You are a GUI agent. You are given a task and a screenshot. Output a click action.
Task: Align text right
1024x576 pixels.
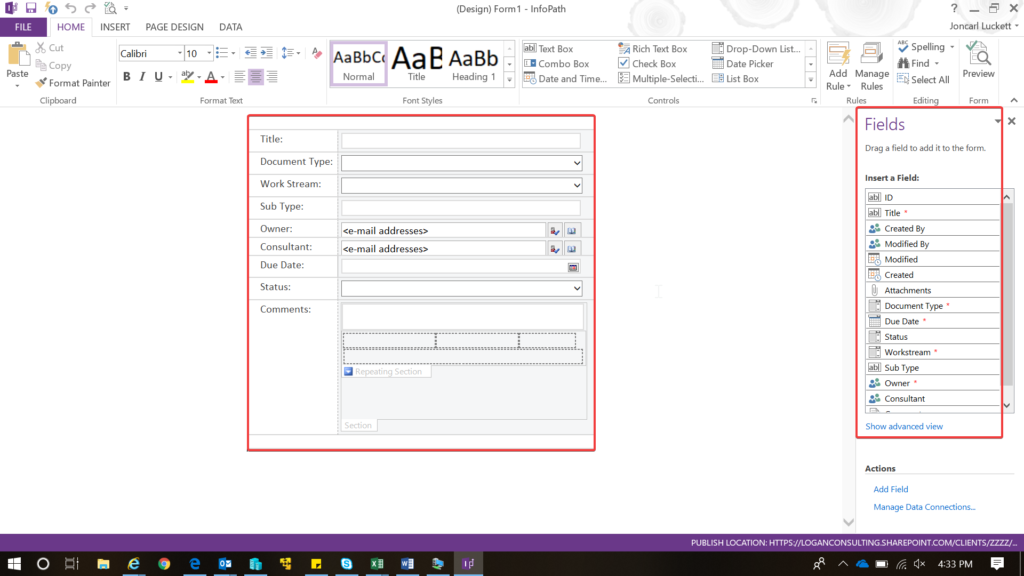272,76
